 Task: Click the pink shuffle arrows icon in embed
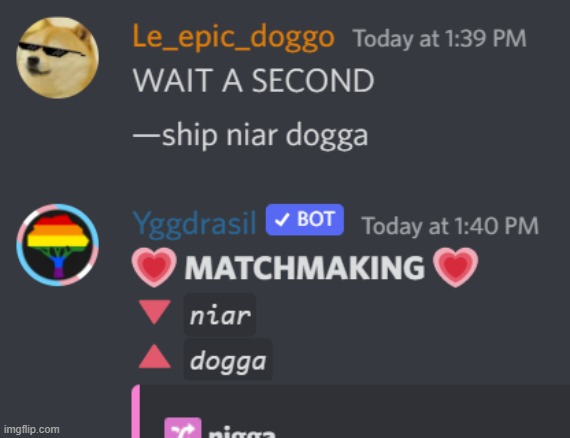(182, 428)
